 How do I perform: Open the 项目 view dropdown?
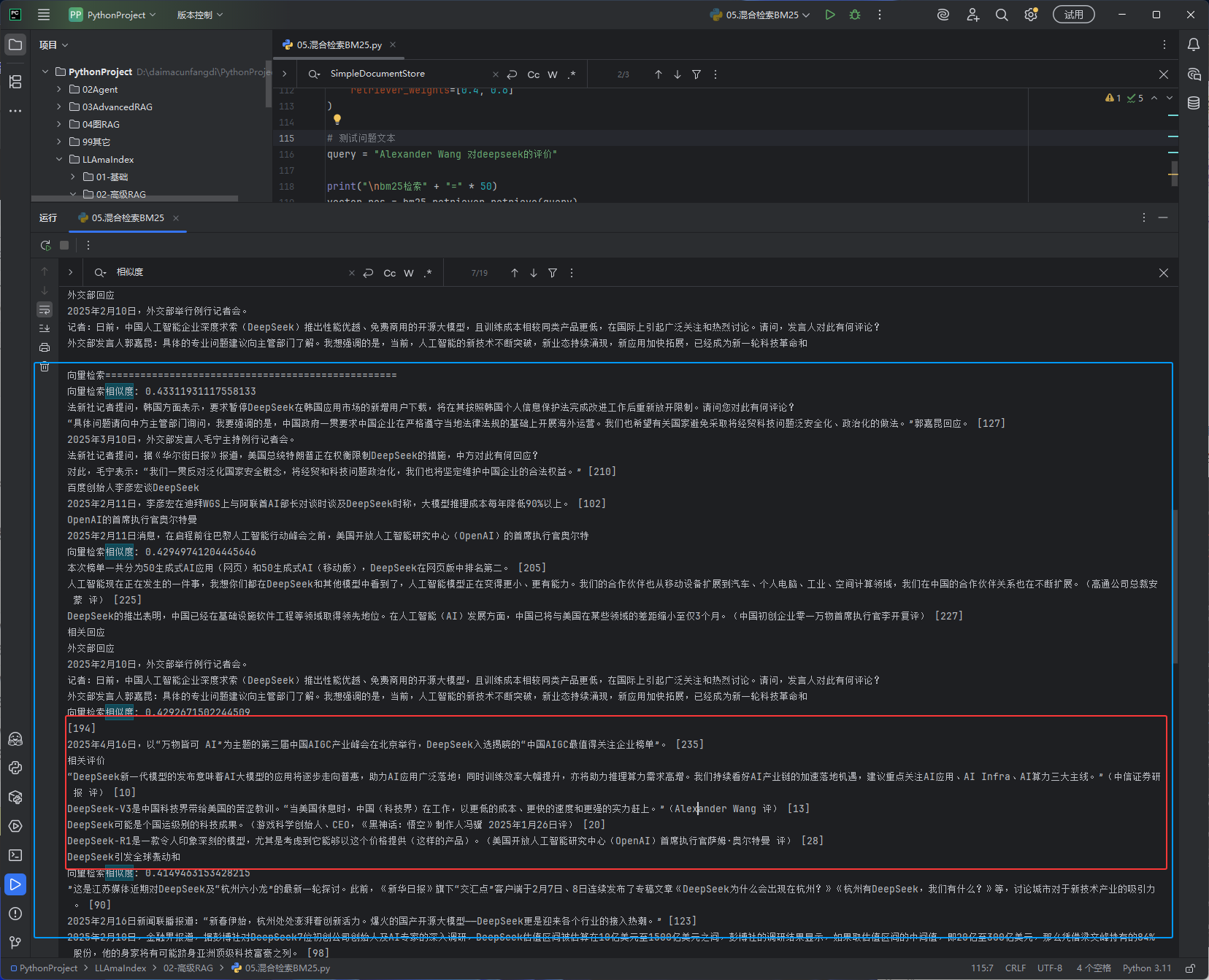coord(53,45)
